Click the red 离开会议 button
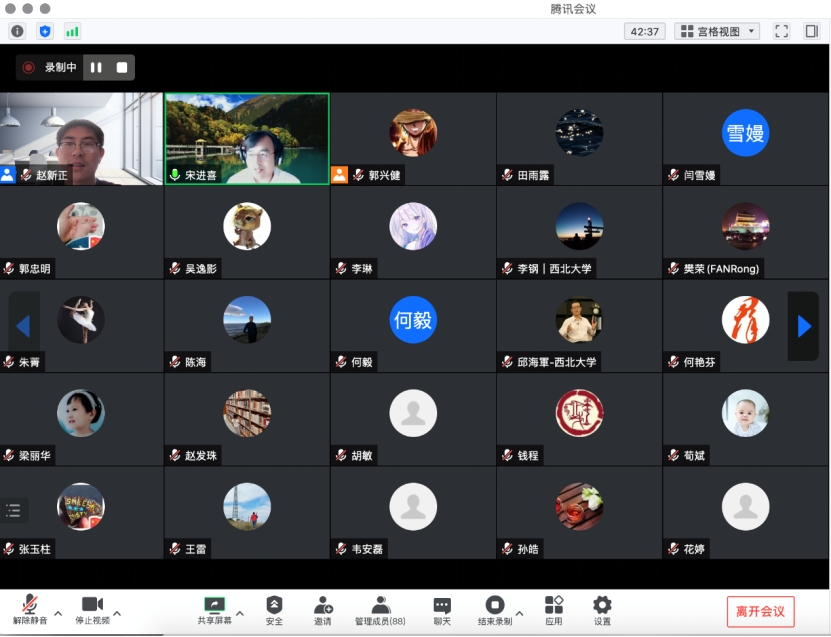 760,611
